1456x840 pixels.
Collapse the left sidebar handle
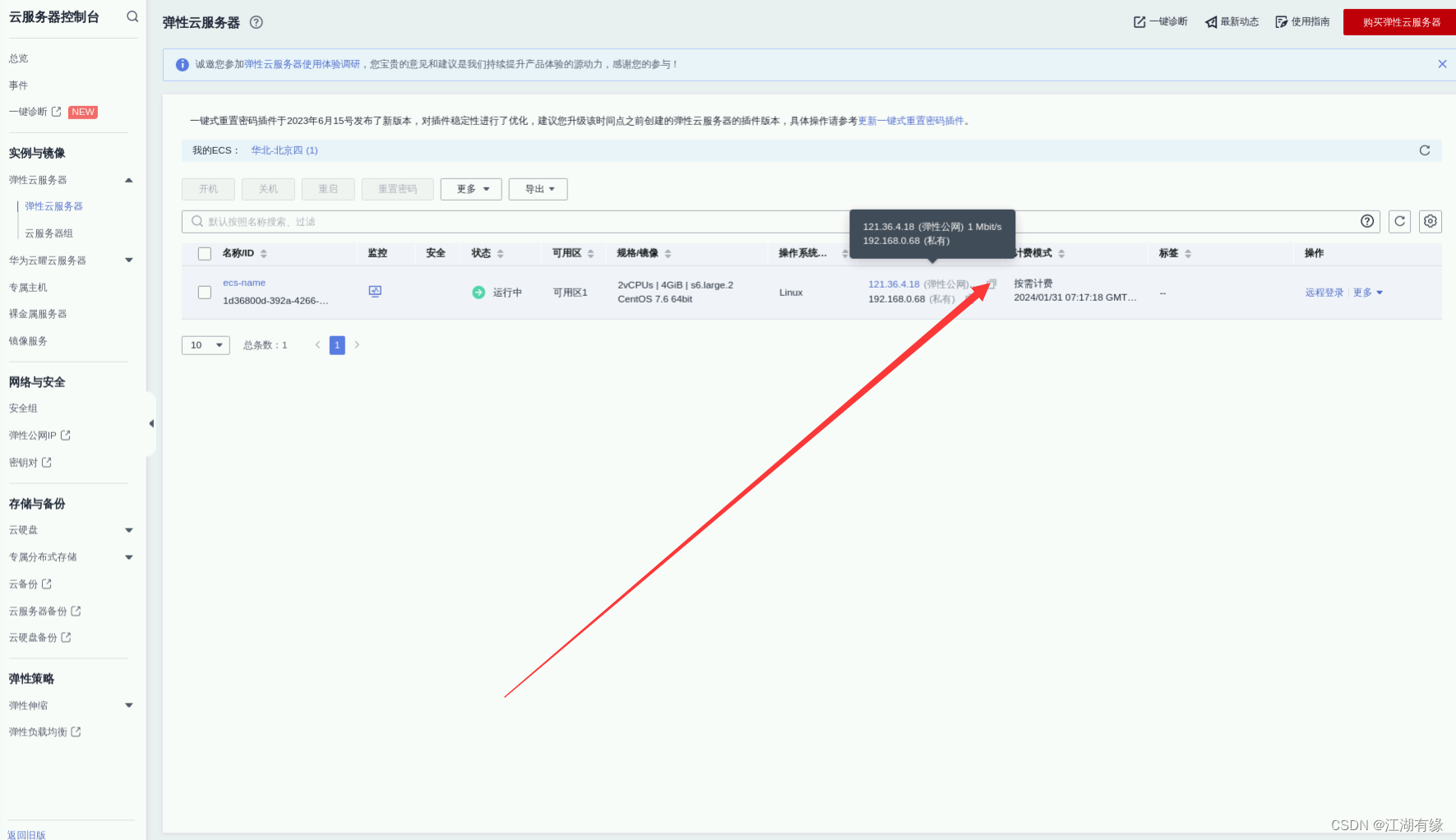[x=151, y=423]
